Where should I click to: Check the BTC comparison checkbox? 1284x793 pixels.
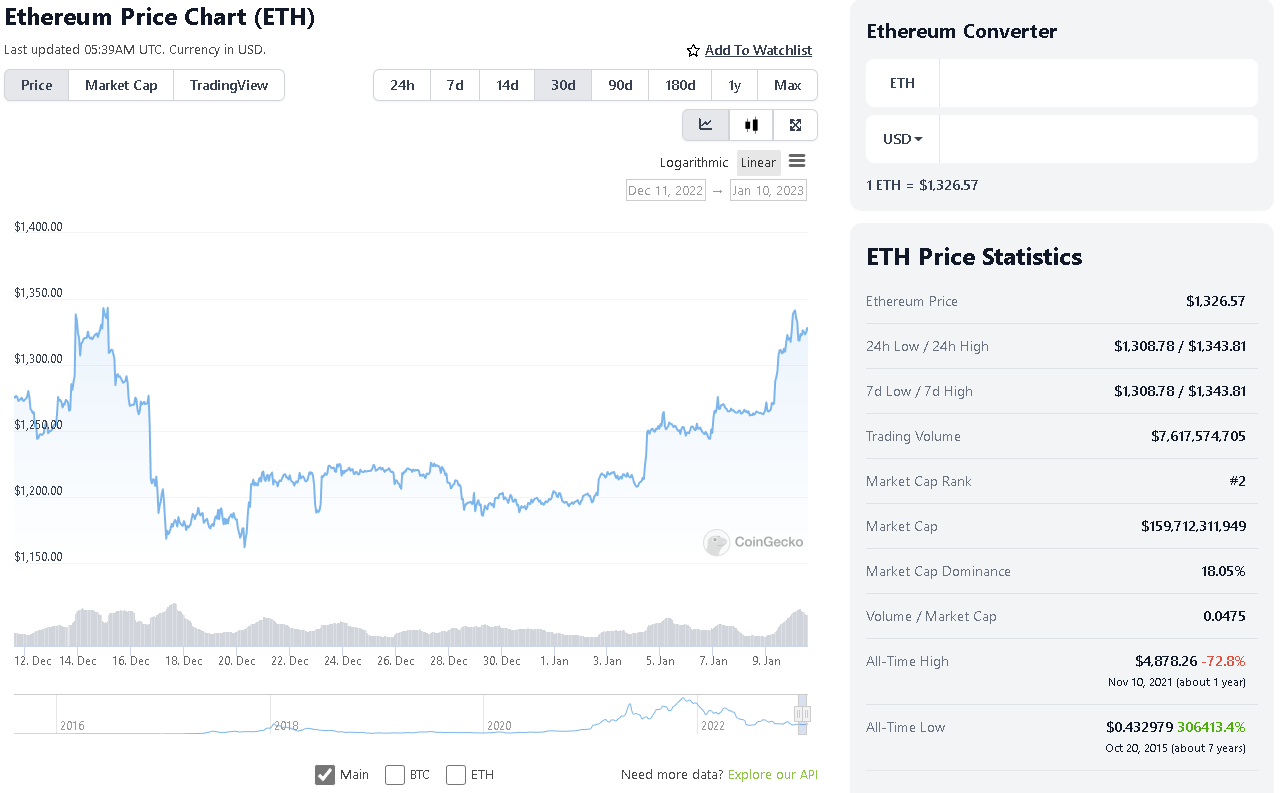click(x=395, y=775)
